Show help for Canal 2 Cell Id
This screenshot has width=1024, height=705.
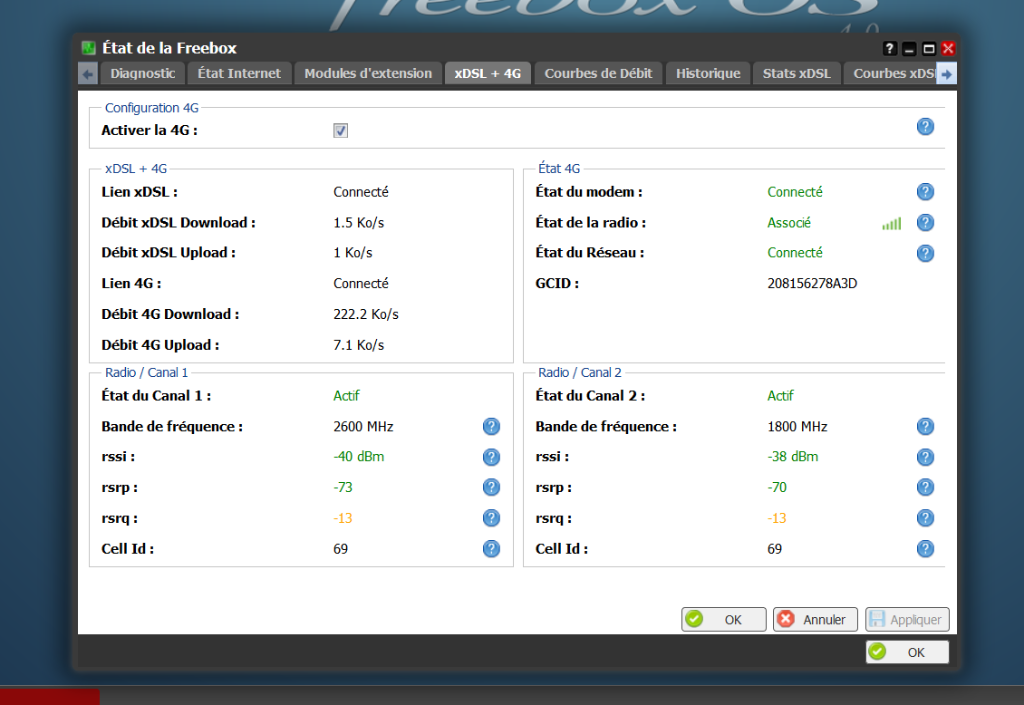click(x=925, y=549)
